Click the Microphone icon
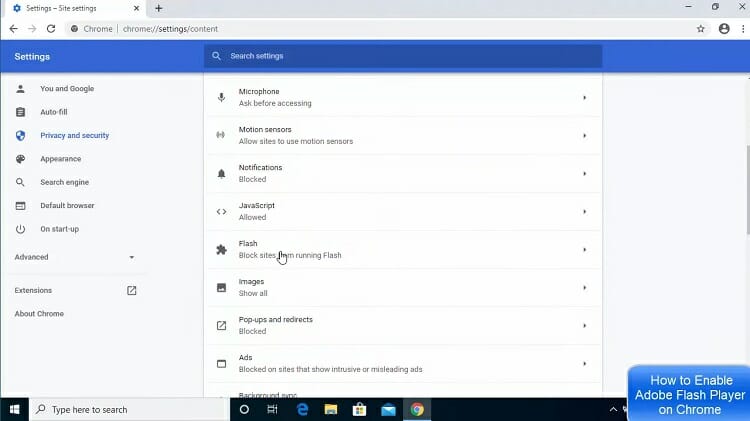 click(221, 98)
